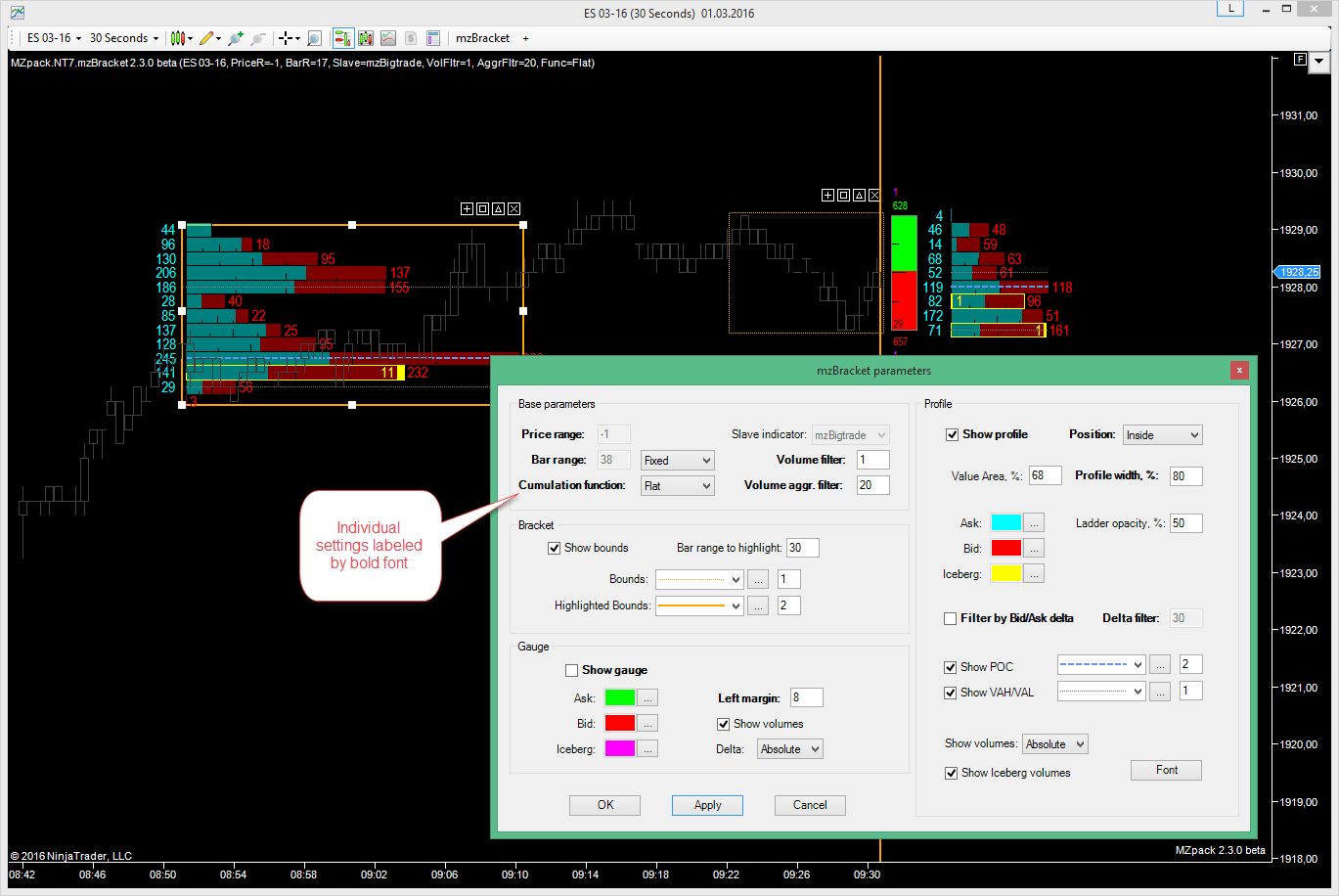Screen dimensions: 1339x896
Task: Click the L link button in title bar
Action: pyautogui.click(x=1230, y=9)
